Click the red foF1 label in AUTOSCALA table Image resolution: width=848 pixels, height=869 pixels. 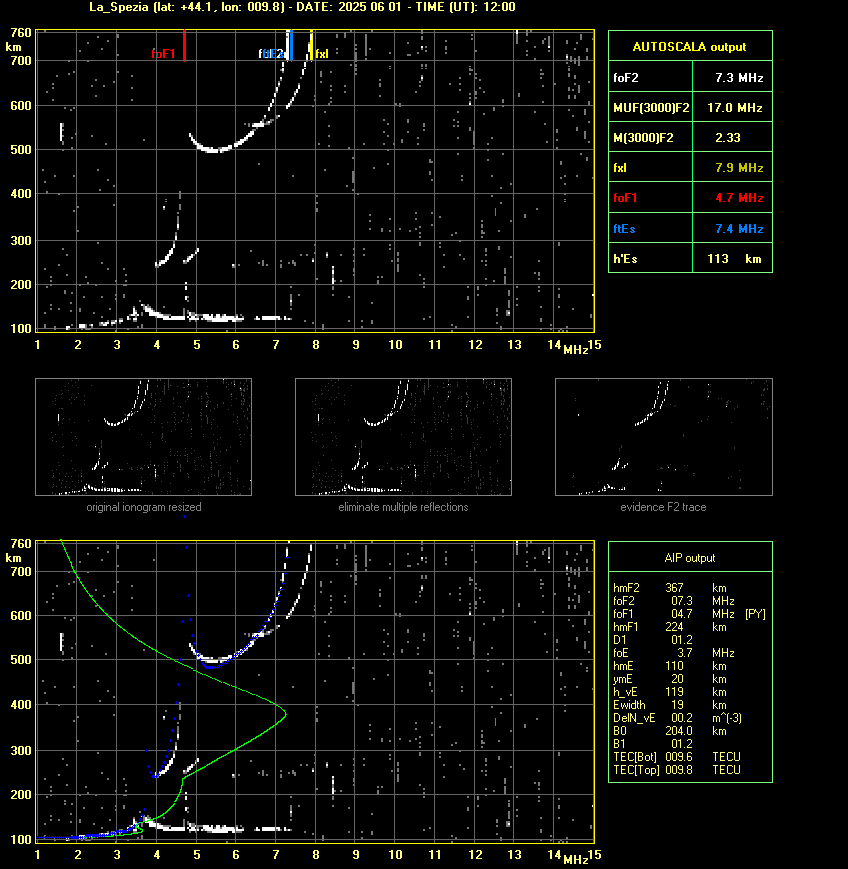tap(625, 198)
